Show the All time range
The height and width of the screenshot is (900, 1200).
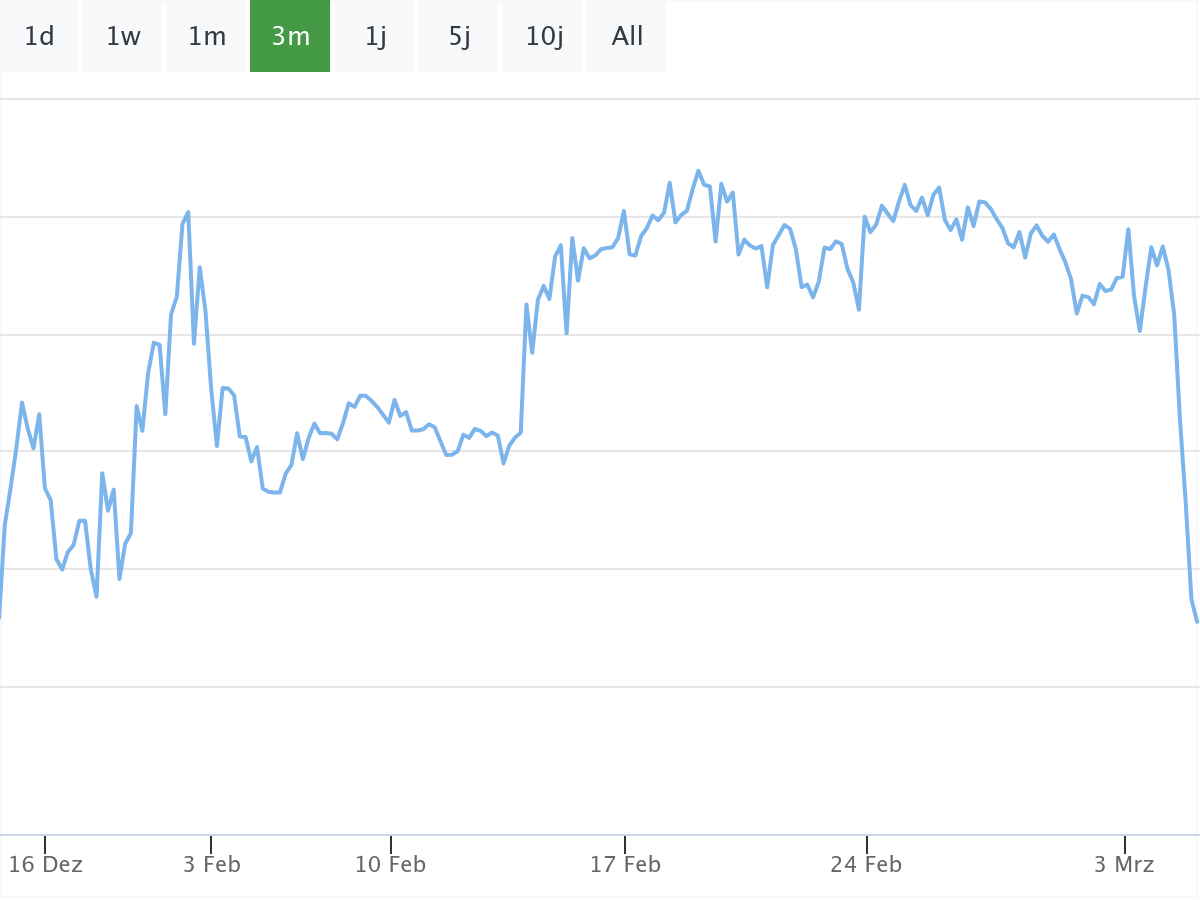[x=627, y=37]
